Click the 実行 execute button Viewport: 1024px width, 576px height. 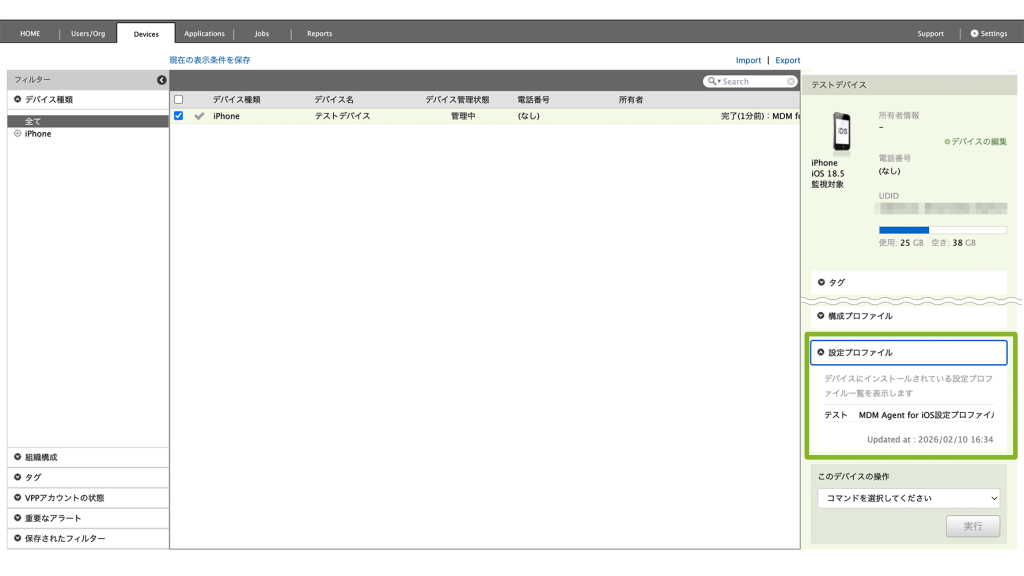click(x=972, y=526)
